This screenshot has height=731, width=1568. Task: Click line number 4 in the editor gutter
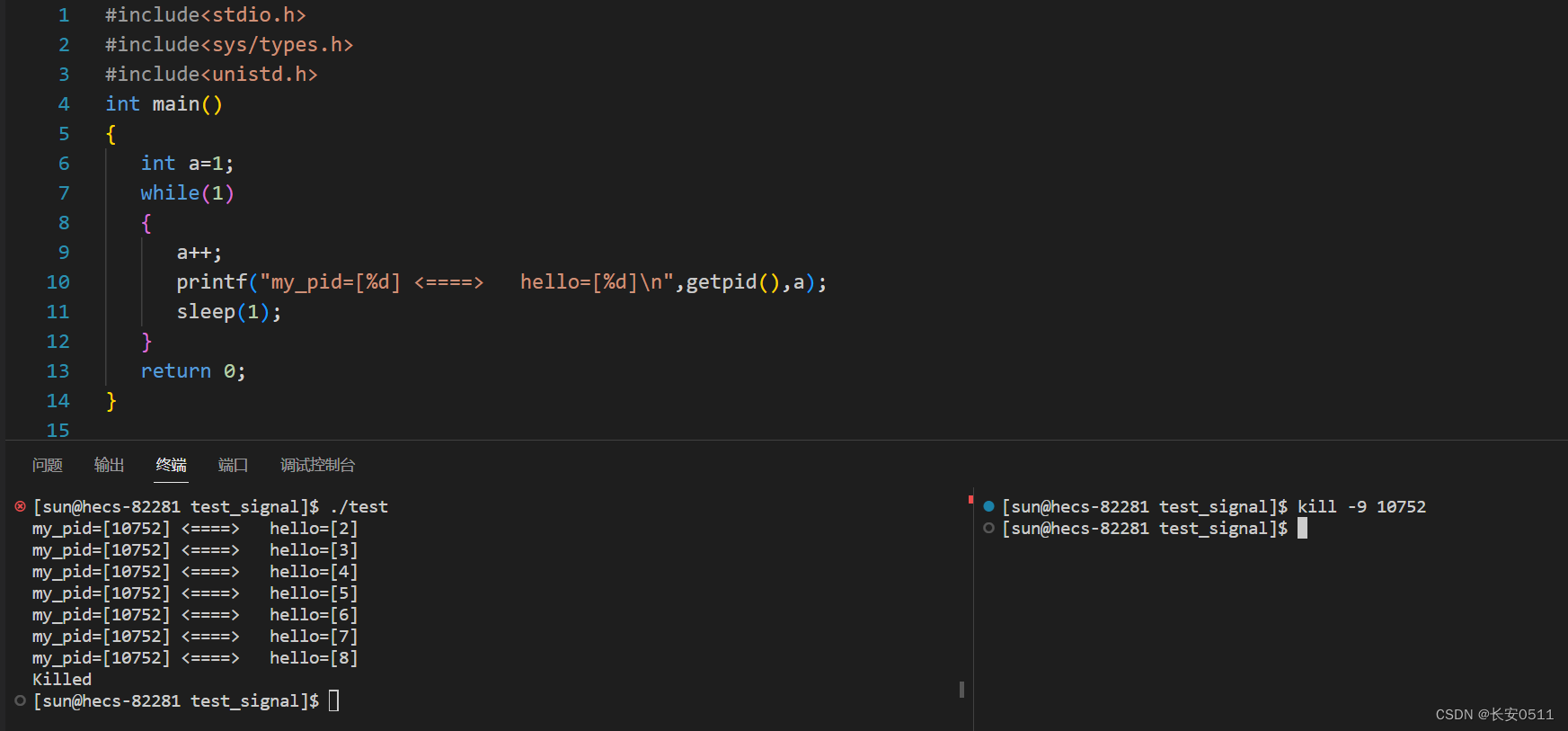[64, 104]
